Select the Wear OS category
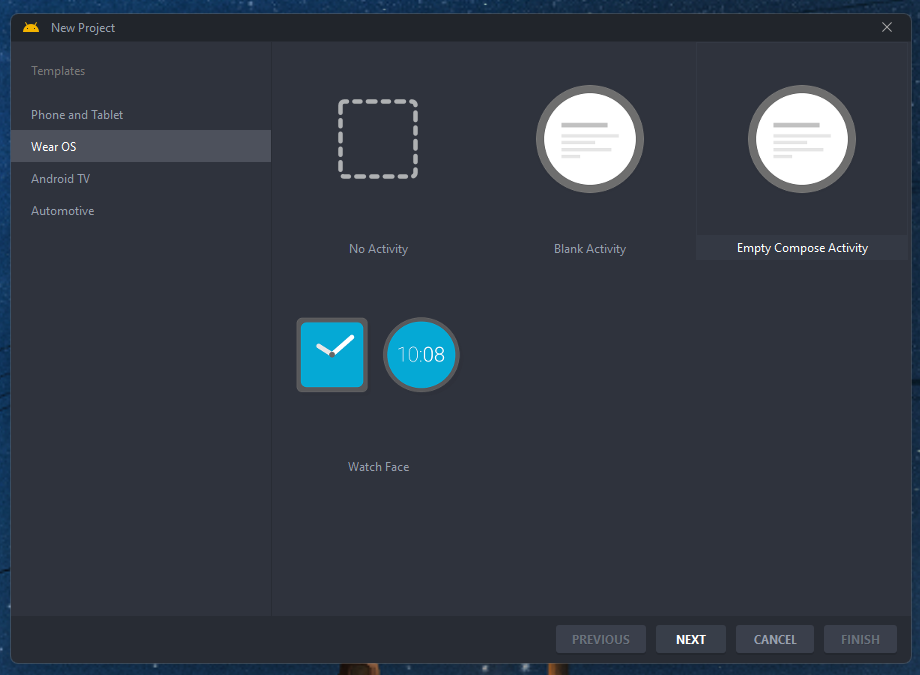 pos(54,147)
